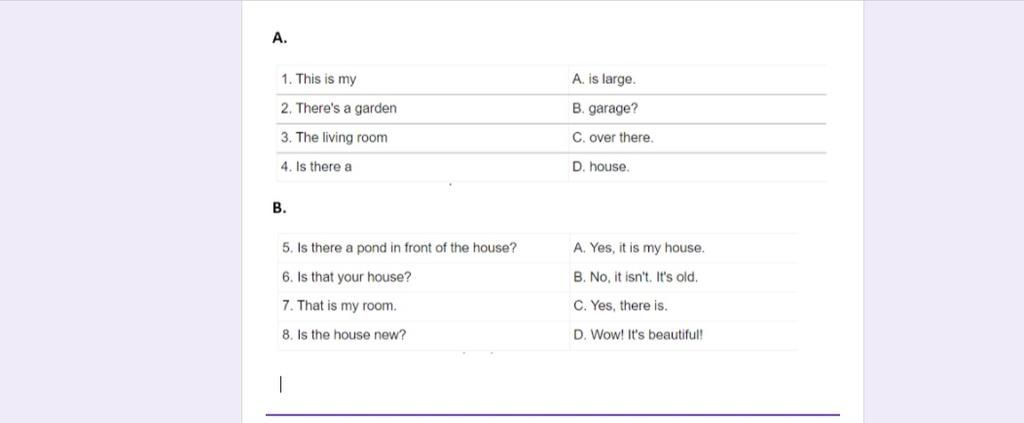
Task: Click '3. The living room' text
Action: 334,138
